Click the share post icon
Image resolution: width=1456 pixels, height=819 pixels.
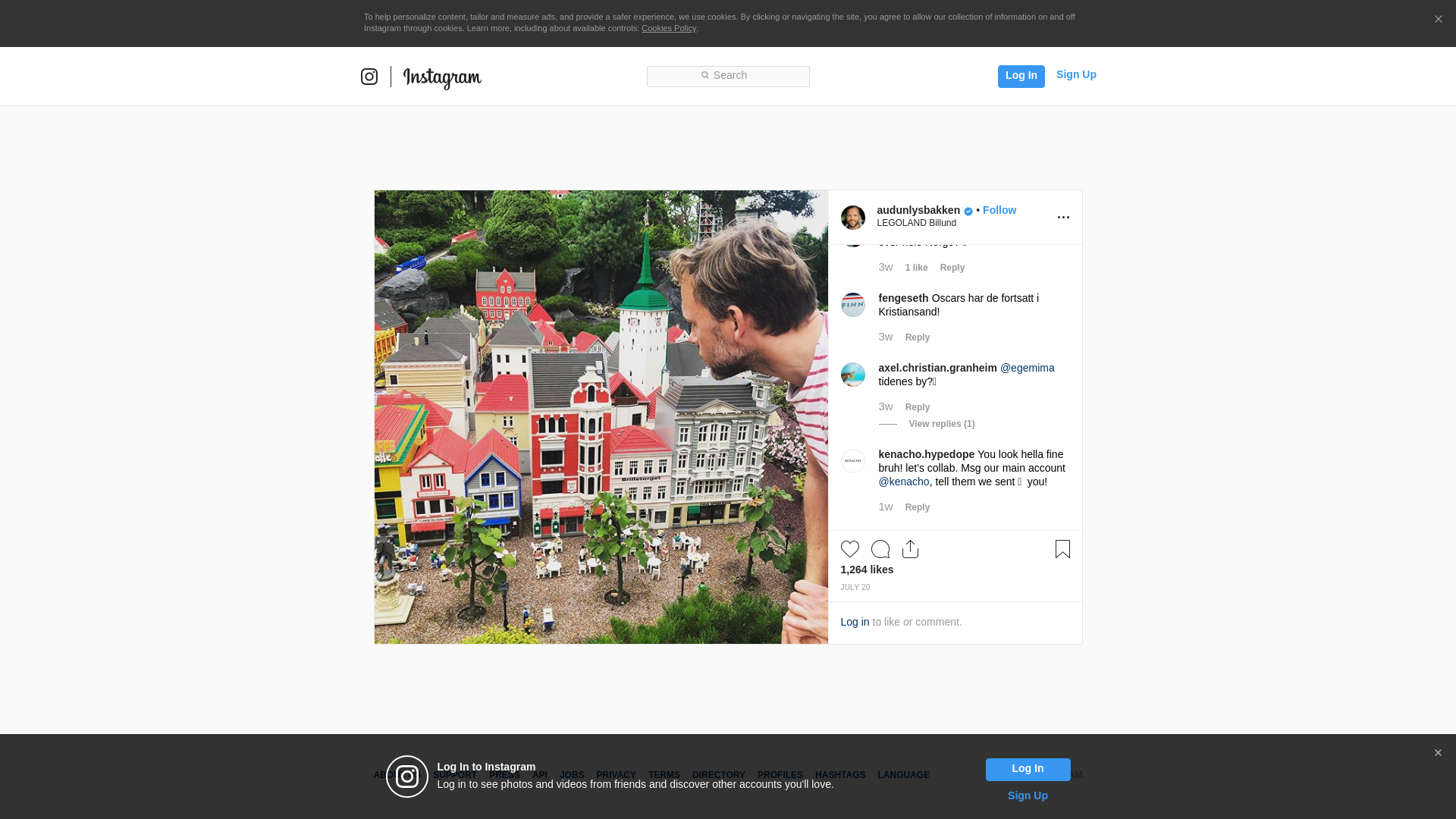(x=911, y=549)
